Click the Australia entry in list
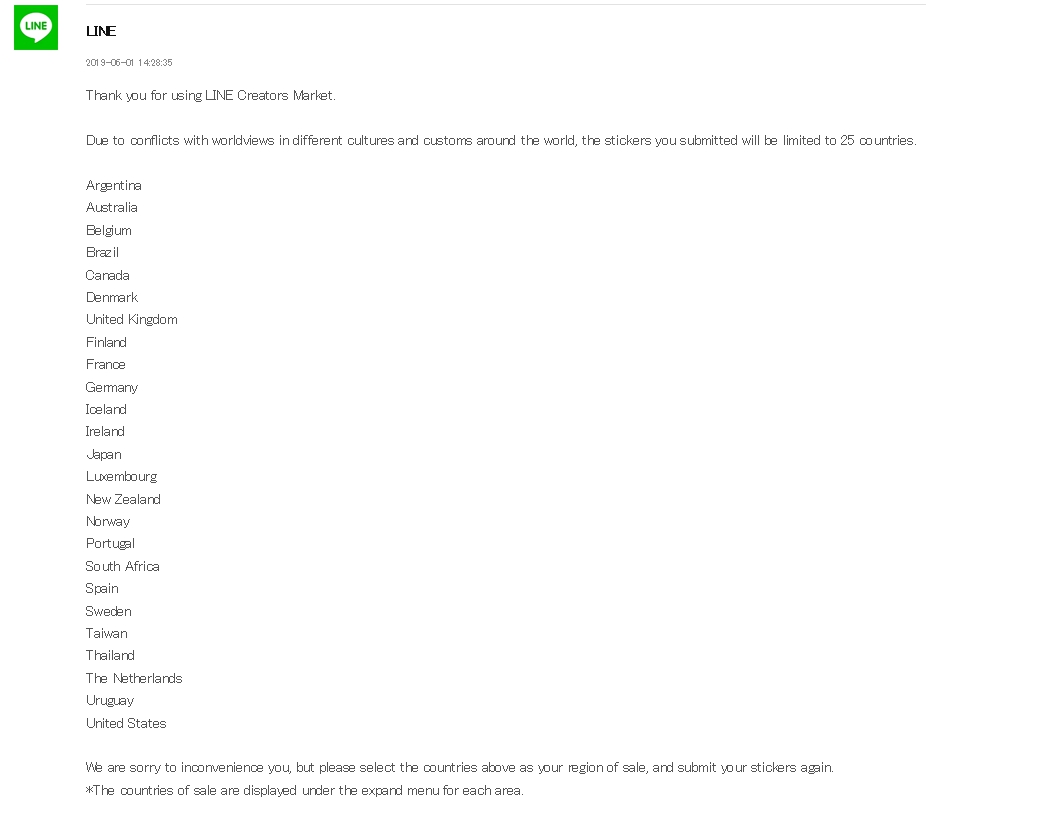Screen dimensions: 1046x813 (x=111, y=207)
